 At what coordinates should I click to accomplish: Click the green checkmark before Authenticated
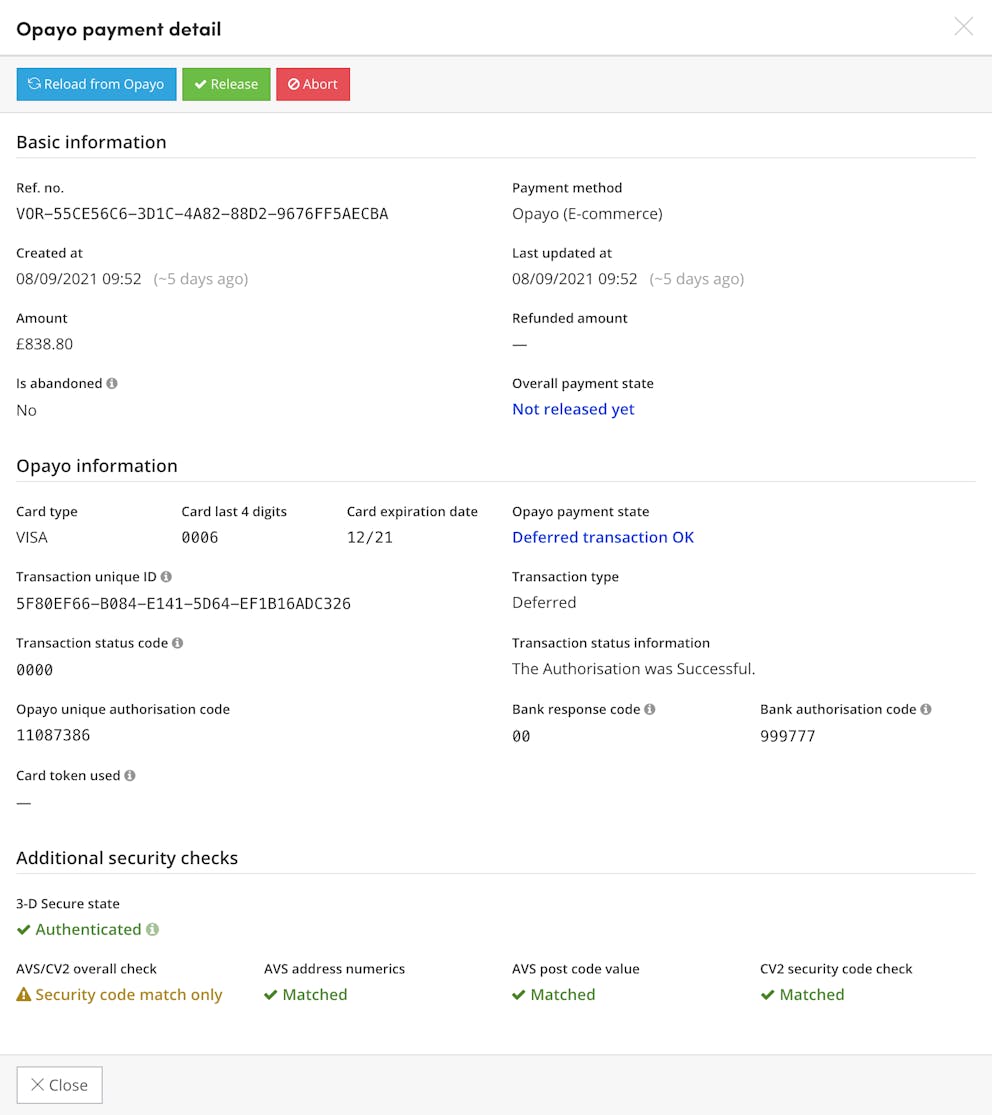pos(23,929)
